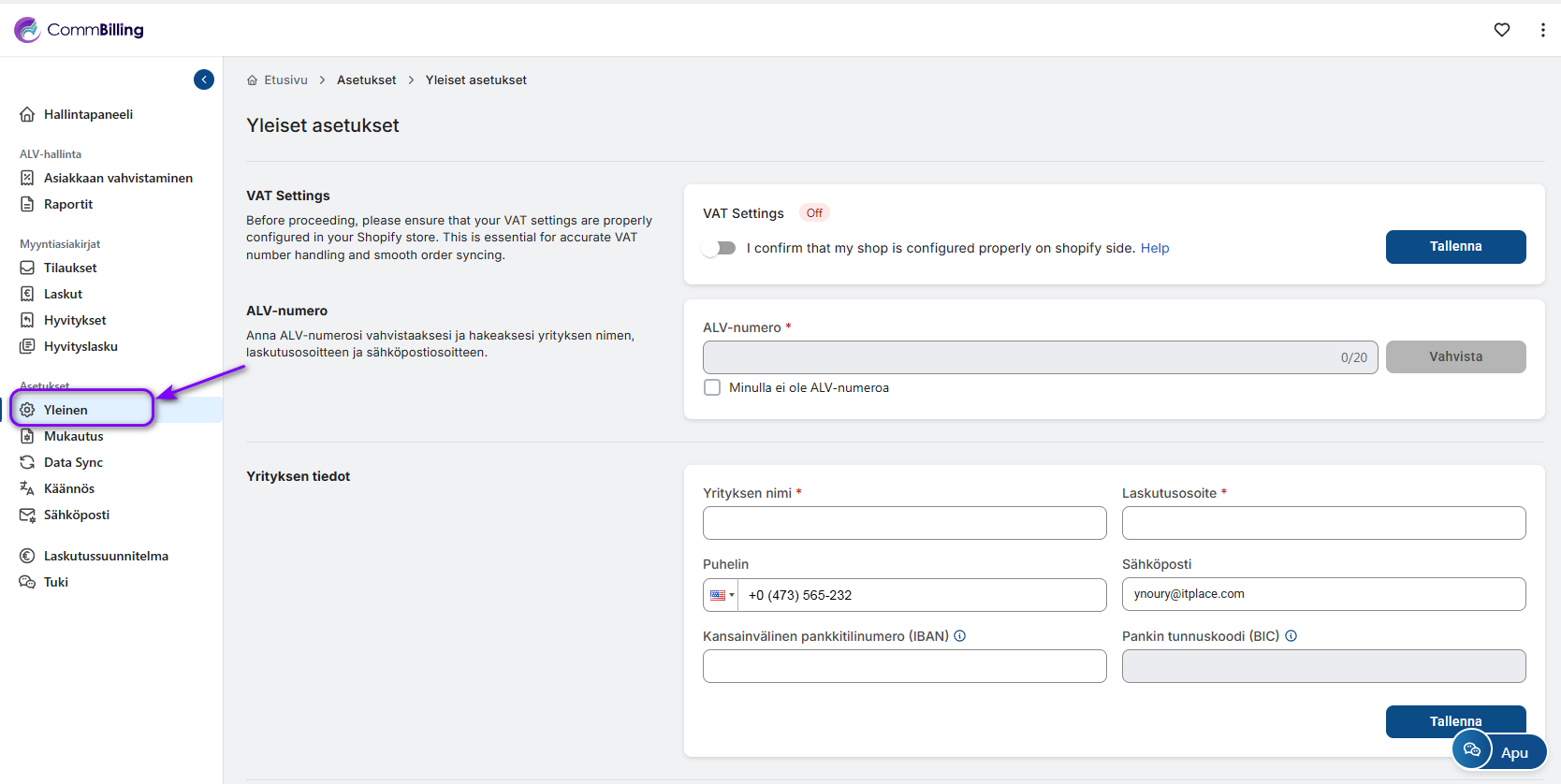Image resolution: width=1561 pixels, height=784 pixels.
Task: Click the Etusivu home breadcrumb icon
Action: 253,80
